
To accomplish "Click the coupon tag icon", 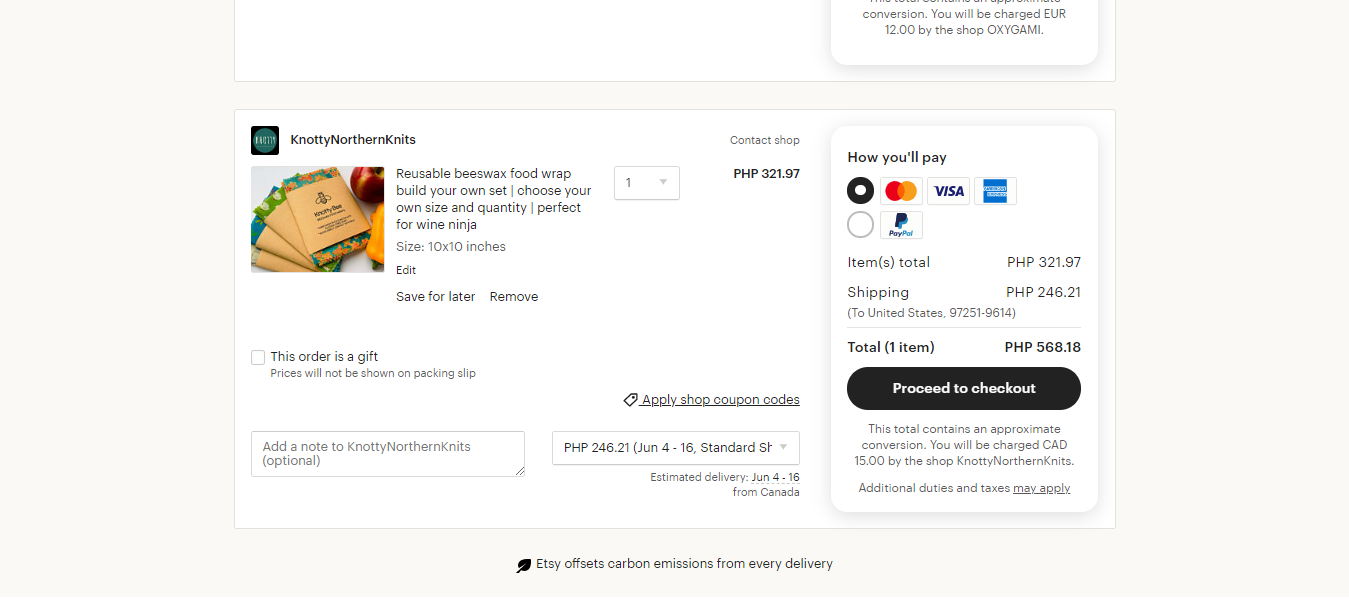I will [630, 400].
